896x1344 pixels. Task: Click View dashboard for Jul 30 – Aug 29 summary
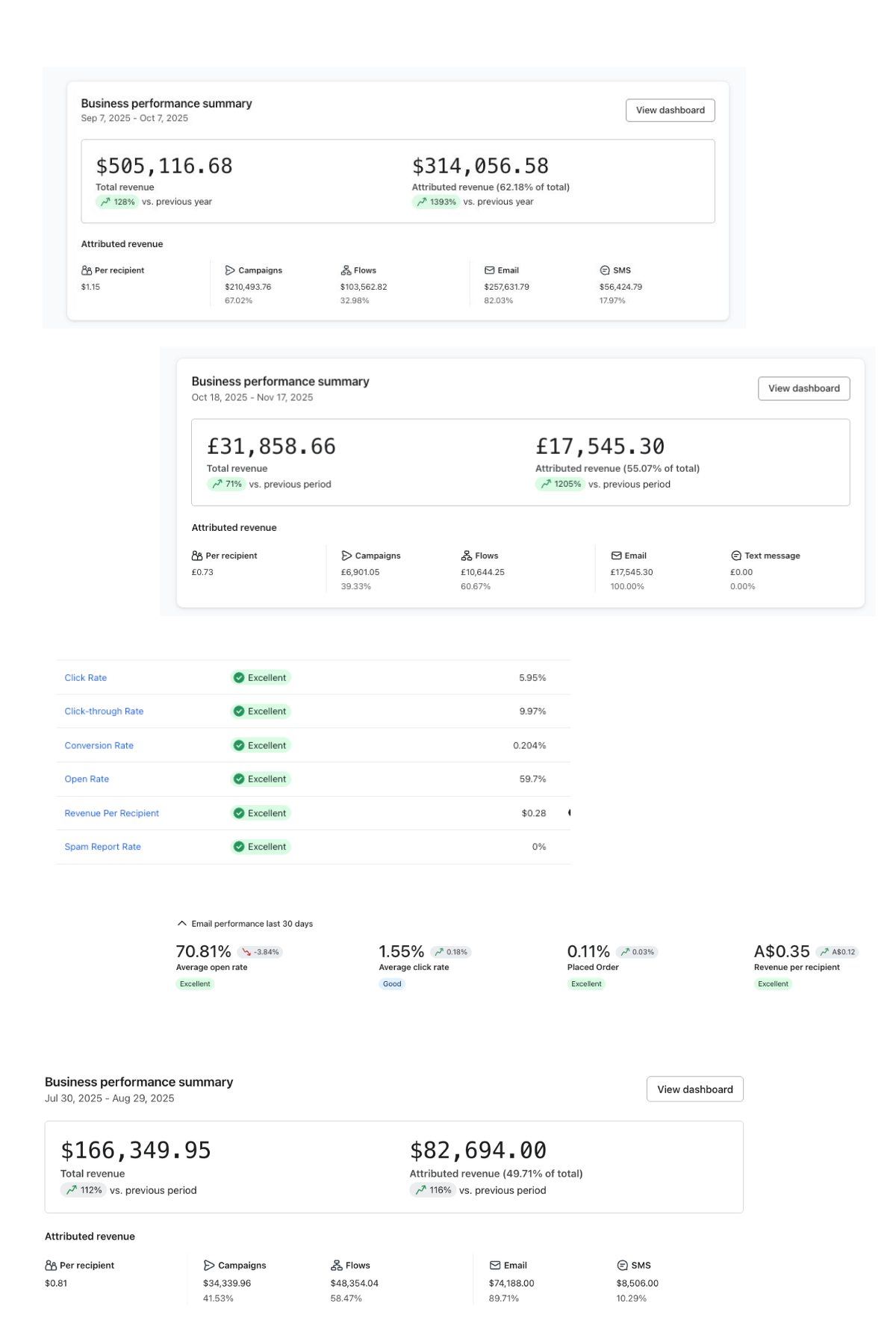point(695,1089)
